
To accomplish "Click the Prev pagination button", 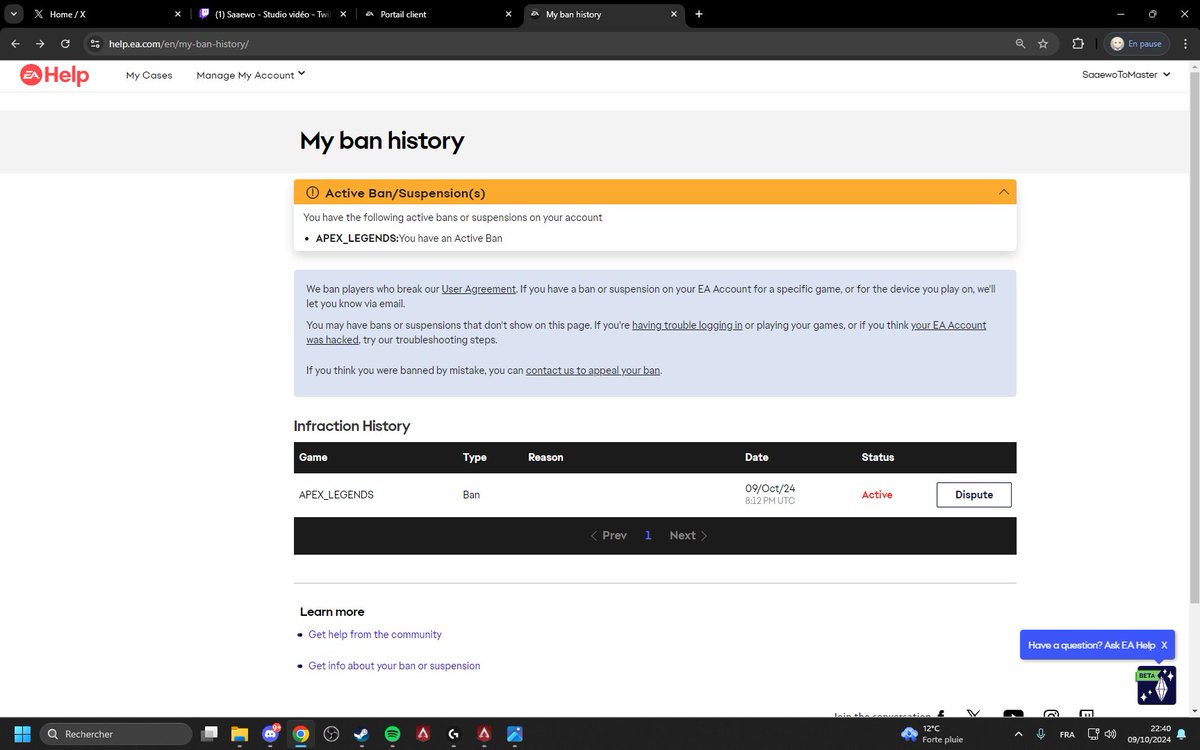I will pos(608,536).
